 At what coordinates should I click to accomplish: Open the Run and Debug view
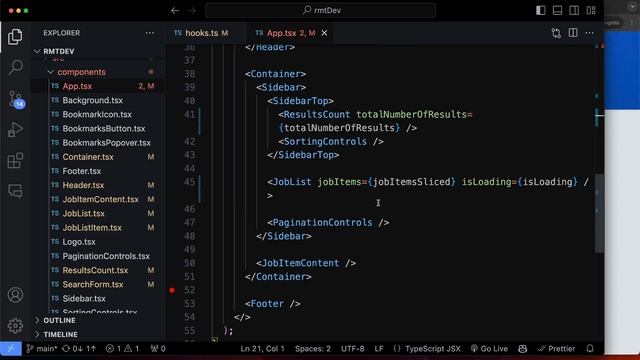coord(15,130)
